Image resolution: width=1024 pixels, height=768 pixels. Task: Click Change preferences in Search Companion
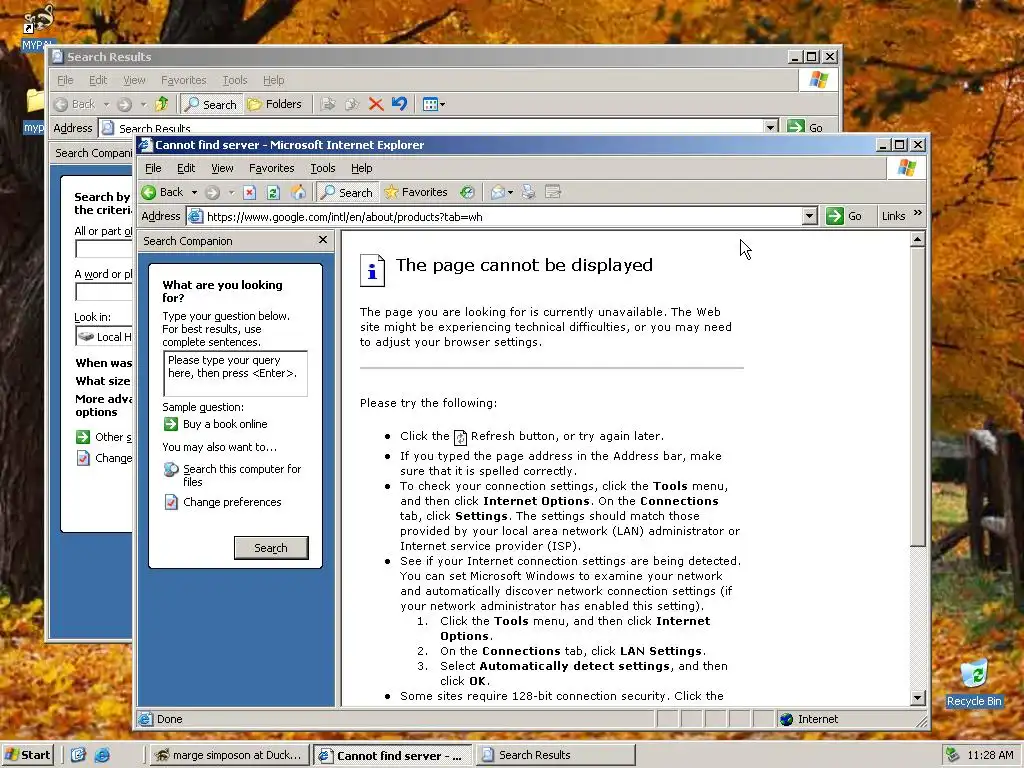232,502
